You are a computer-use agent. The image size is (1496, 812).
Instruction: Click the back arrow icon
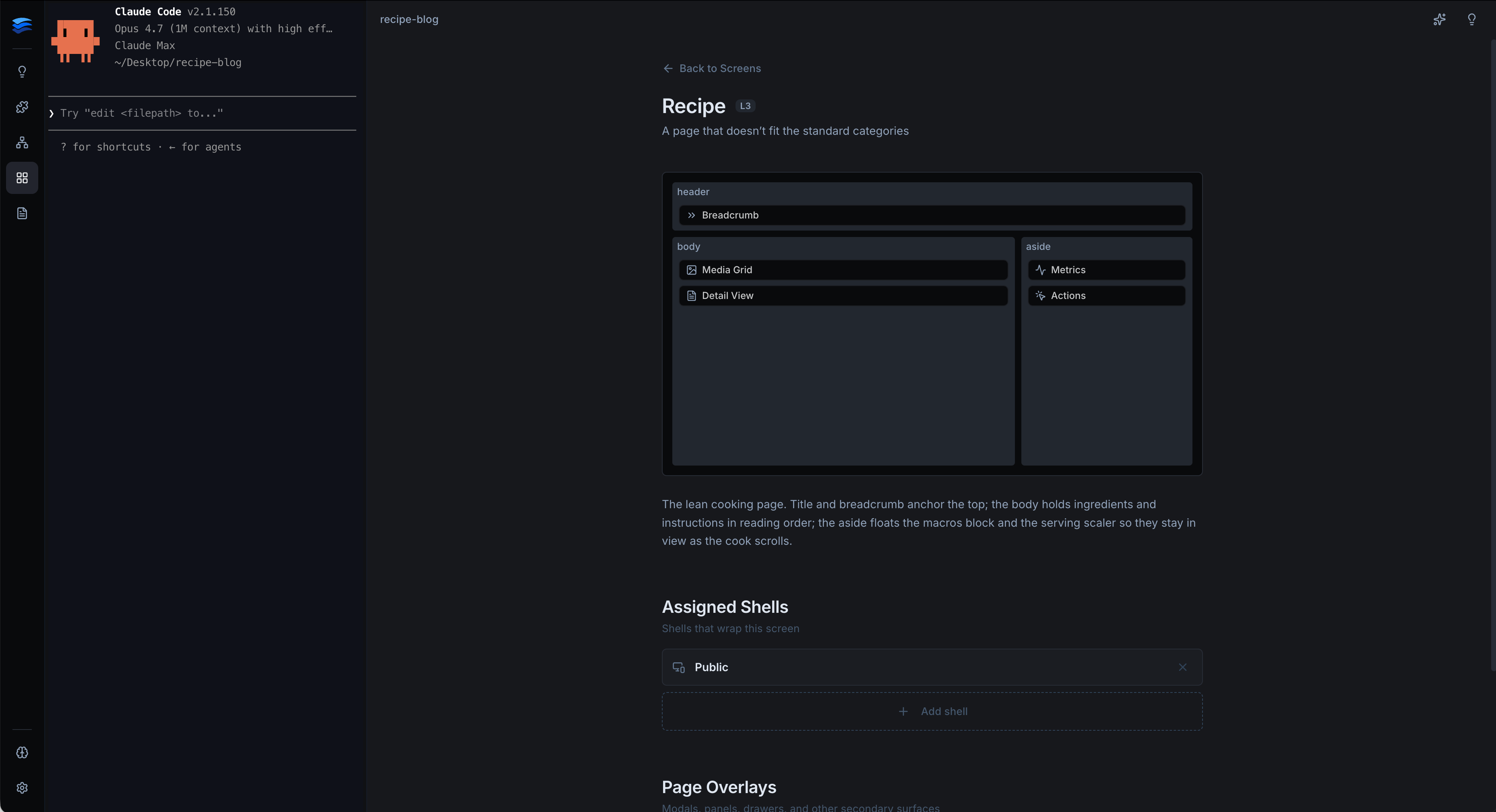[668, 68]
